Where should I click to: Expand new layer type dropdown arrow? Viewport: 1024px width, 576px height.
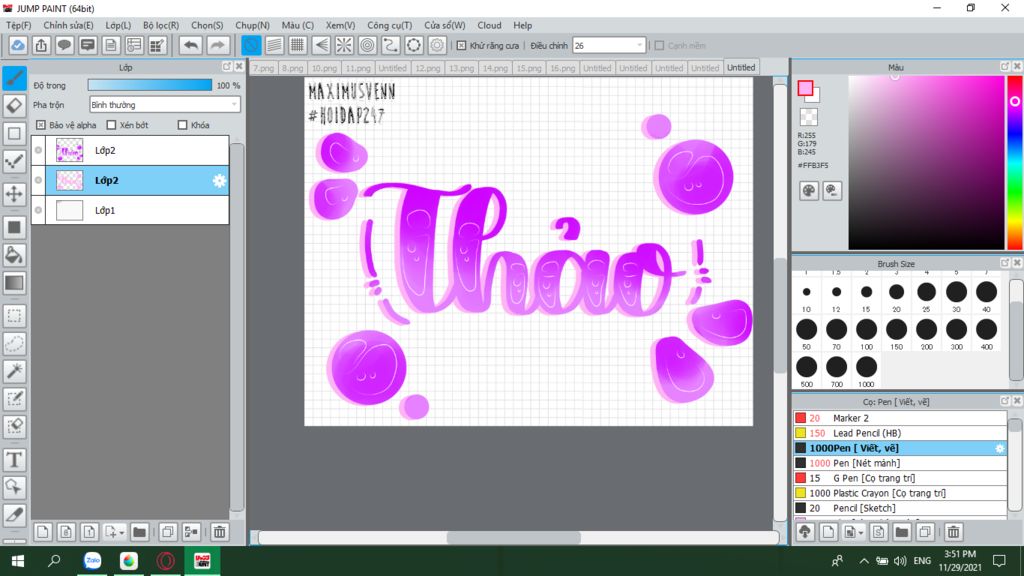click(121, 533)
